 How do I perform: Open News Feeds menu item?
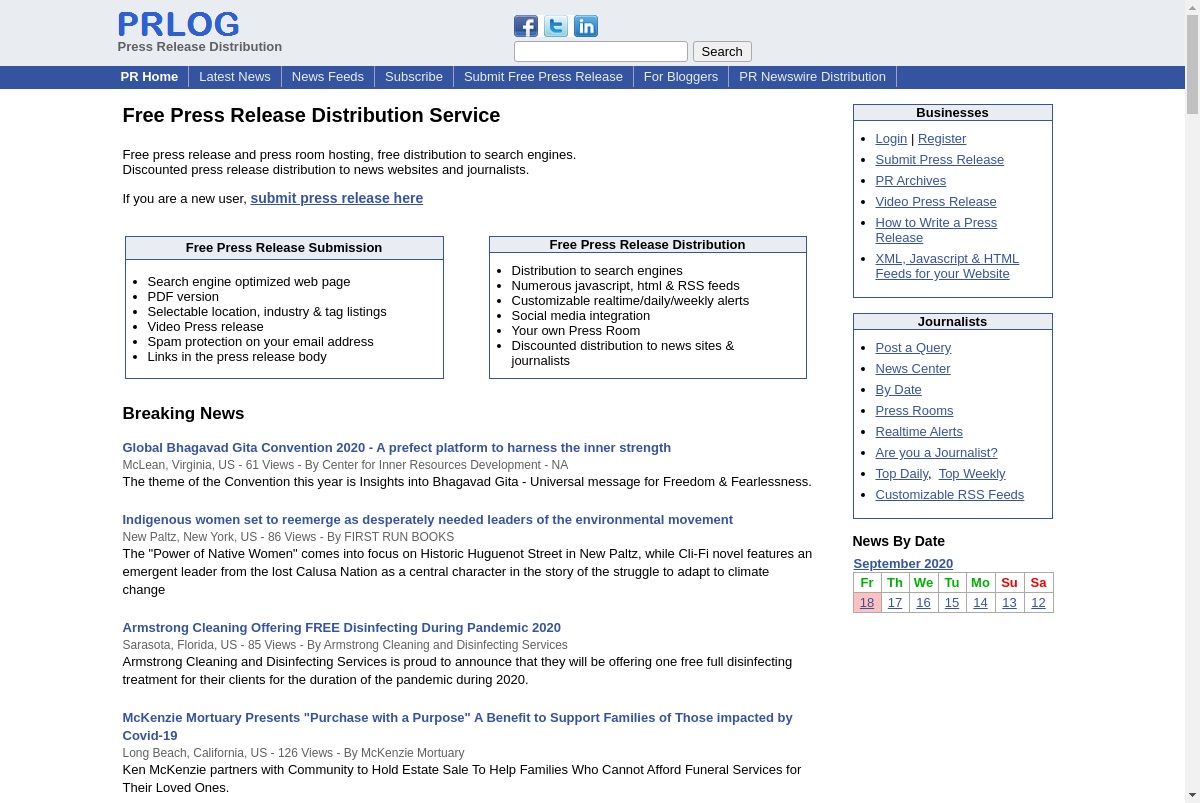coord(328,77)
